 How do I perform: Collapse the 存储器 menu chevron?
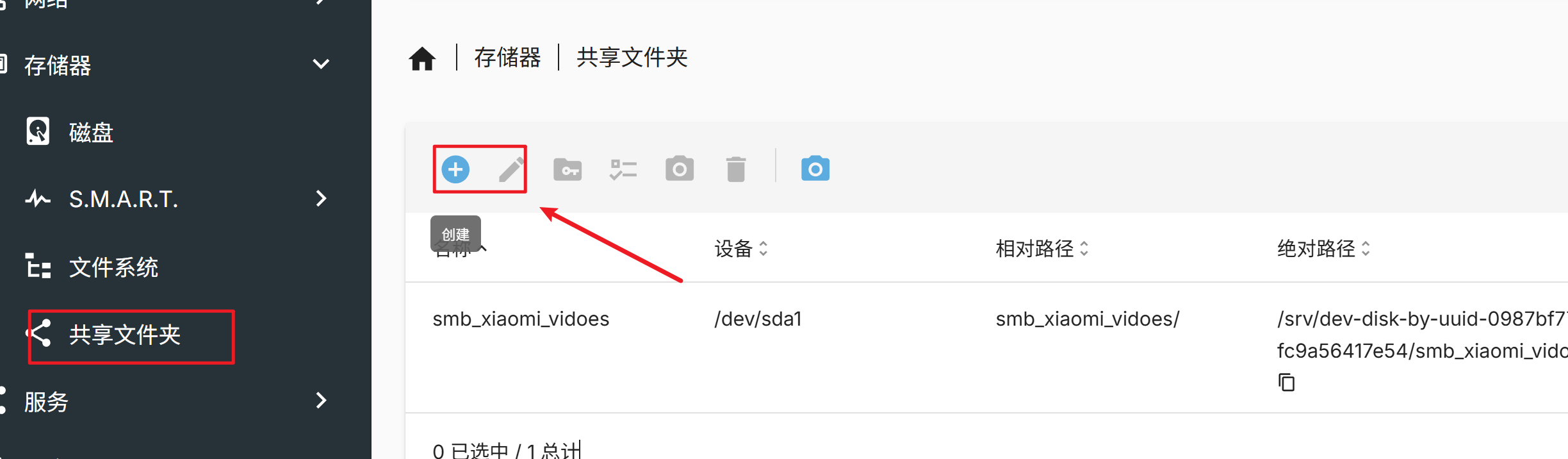tap(321, 64)
